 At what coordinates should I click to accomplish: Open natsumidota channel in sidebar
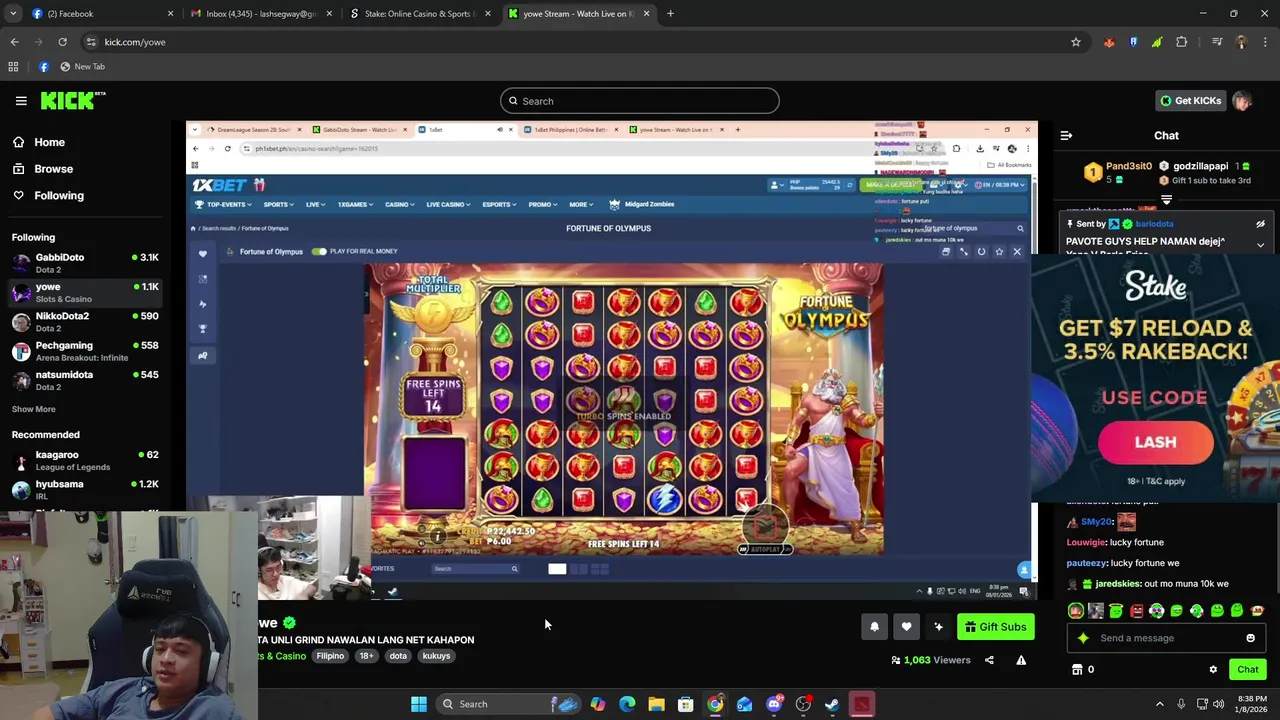[85, 380]
